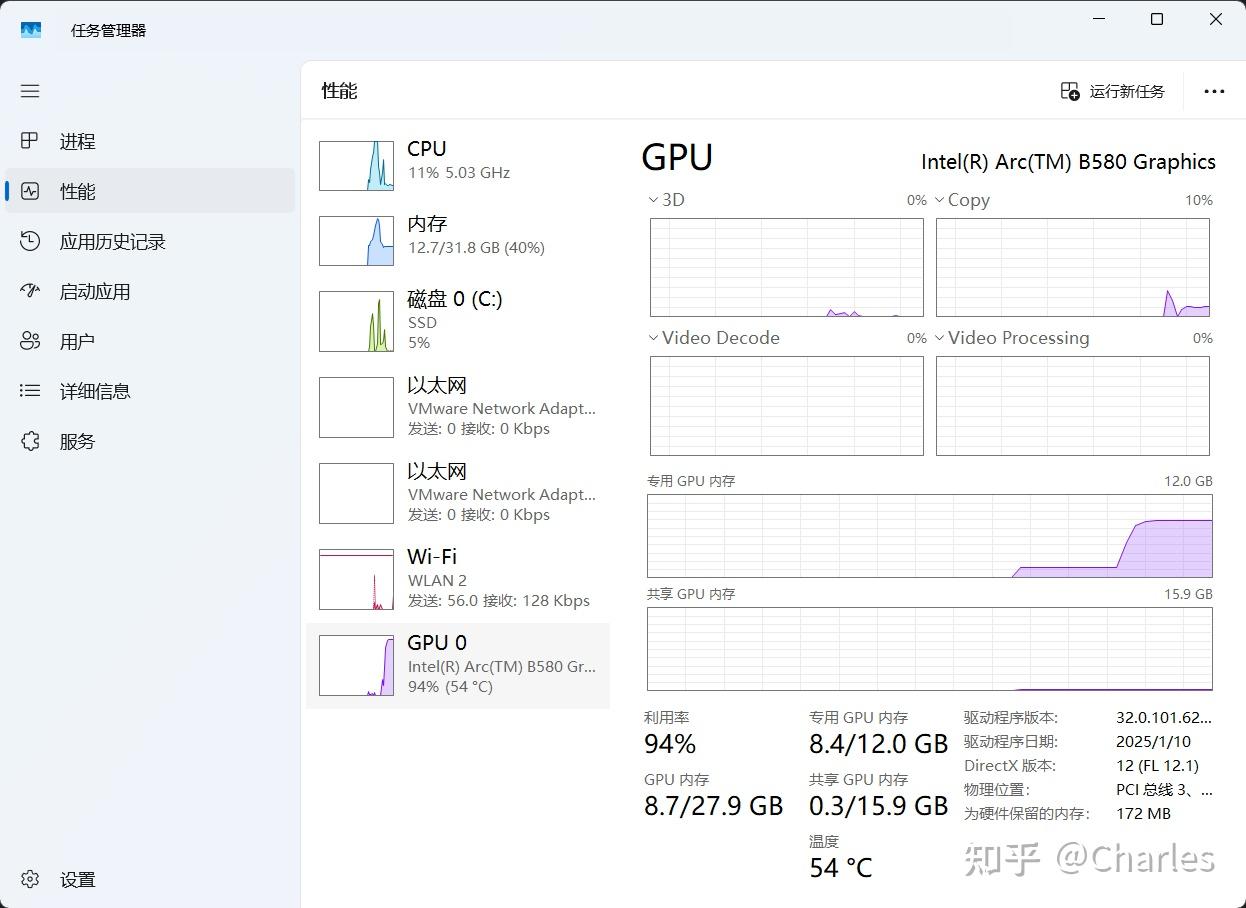Click the 专用 GPU 内存 usage graph
The image size is (1246, 908).
pos(930,537)
